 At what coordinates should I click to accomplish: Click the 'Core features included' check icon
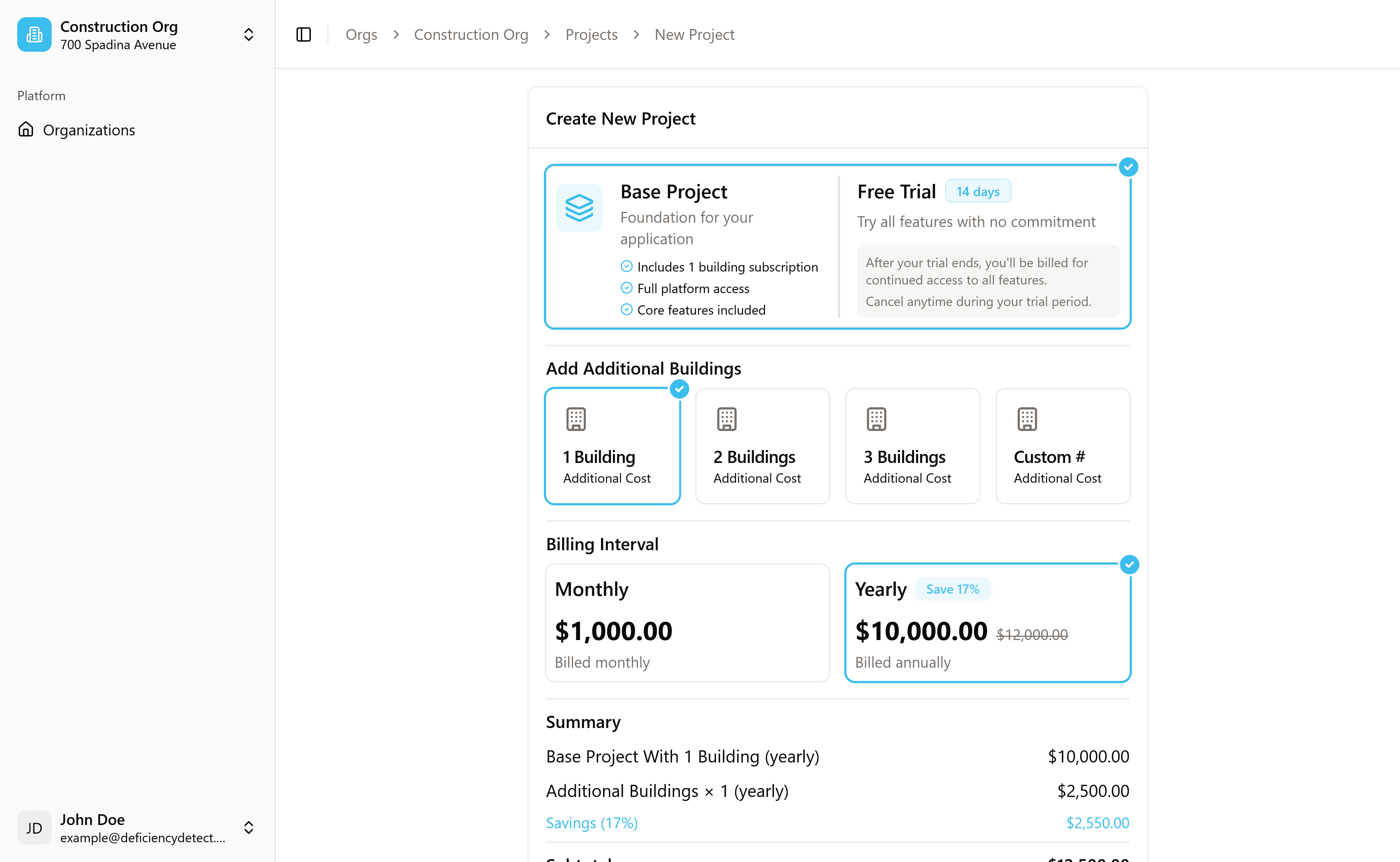click(x=626, y=310)
